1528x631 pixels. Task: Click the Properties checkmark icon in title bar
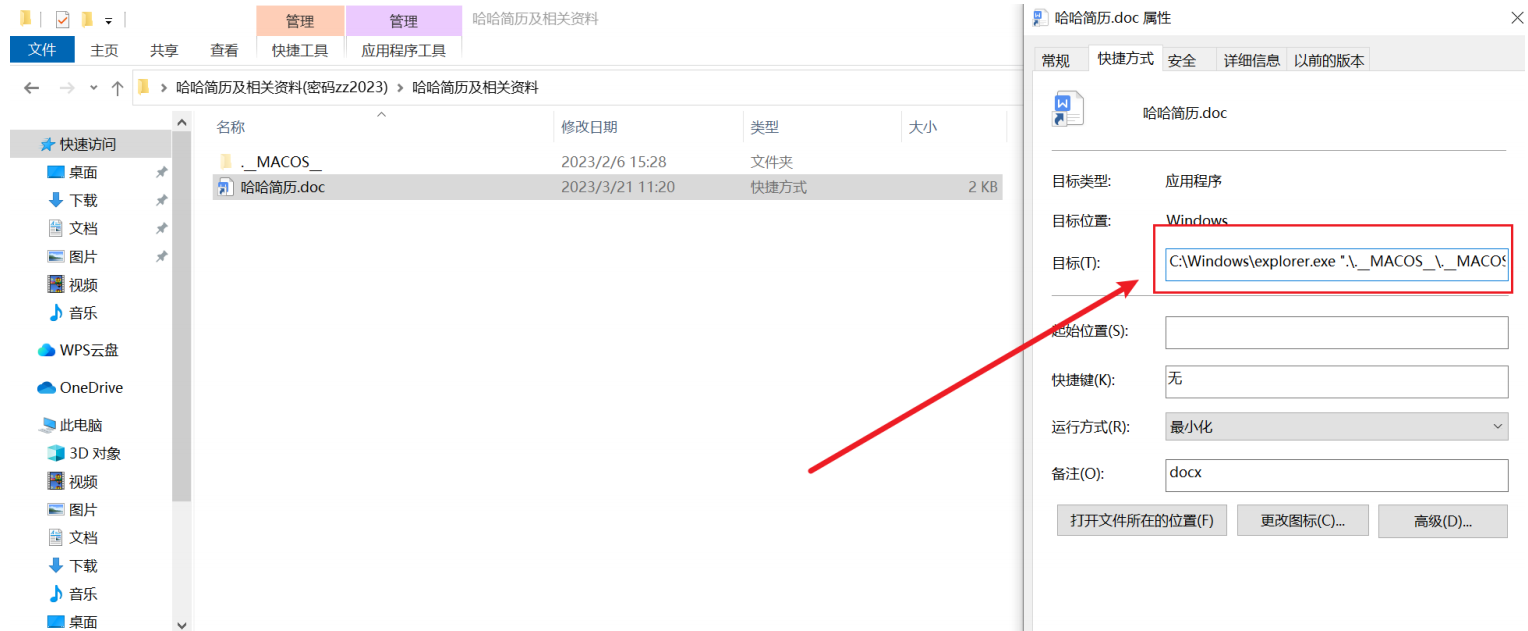(x=62, y=19)
